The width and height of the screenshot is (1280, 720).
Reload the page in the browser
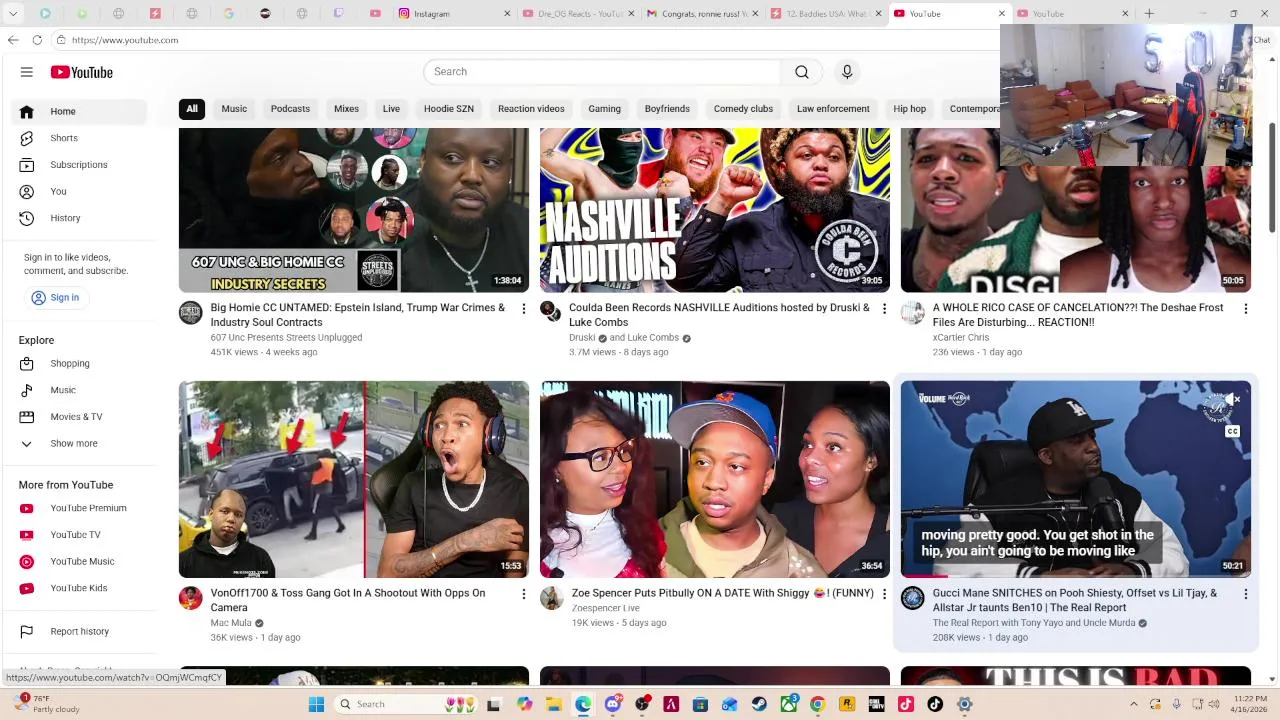pyautogui.click(x=37, y=40)
